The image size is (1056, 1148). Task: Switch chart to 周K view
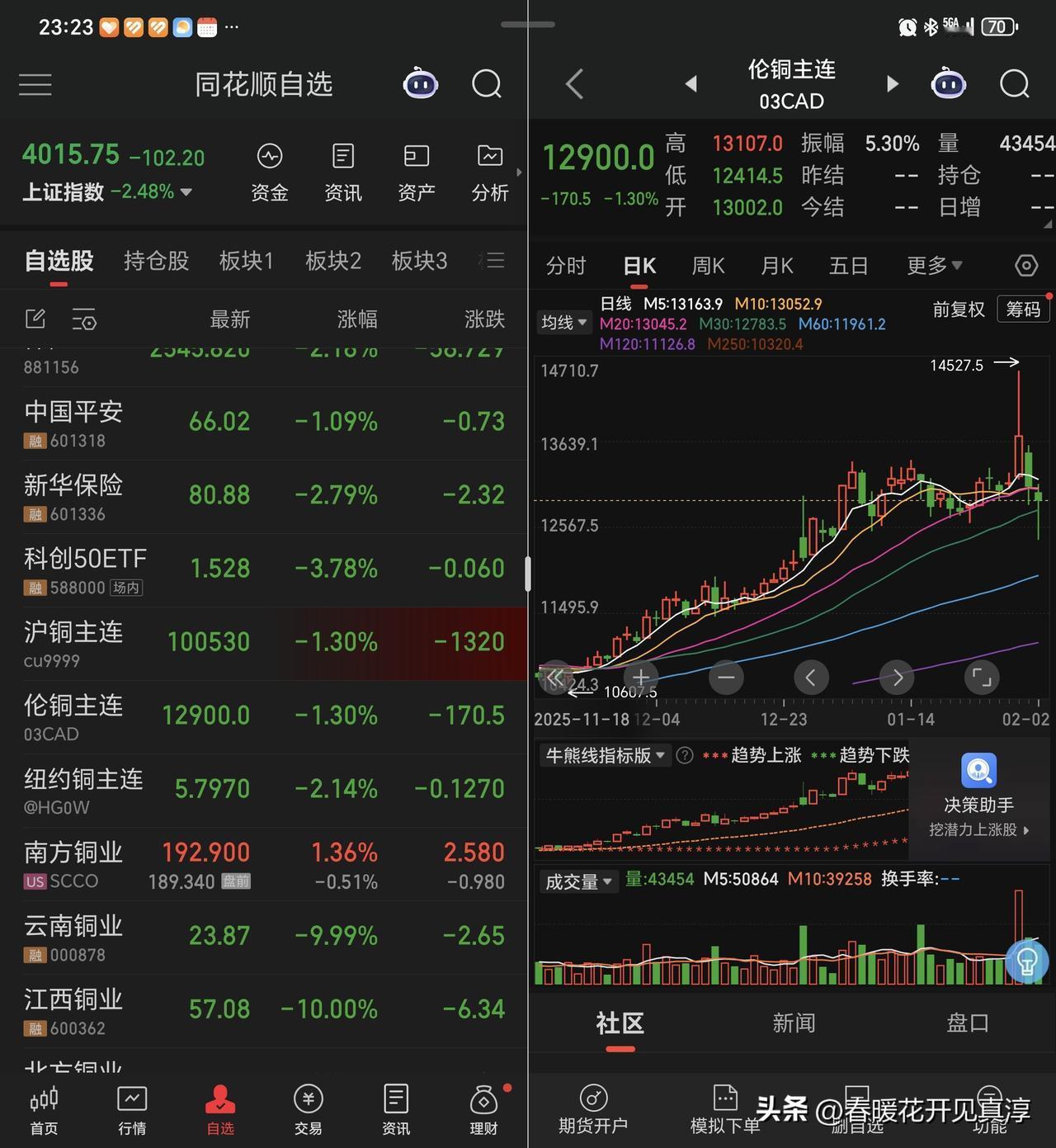[x=708, y=266]
